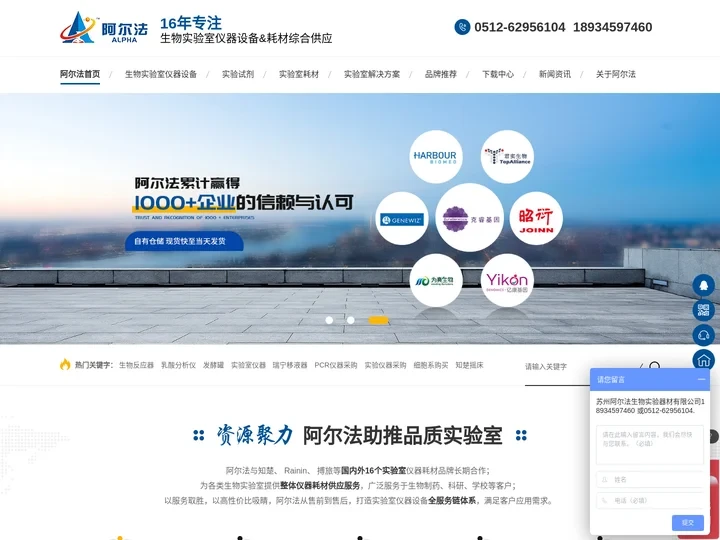The height and width of the screenshot is (540, 720).
Task: Click the phone number 0512-62956104 in header
Action: click(x=520, y=27)
